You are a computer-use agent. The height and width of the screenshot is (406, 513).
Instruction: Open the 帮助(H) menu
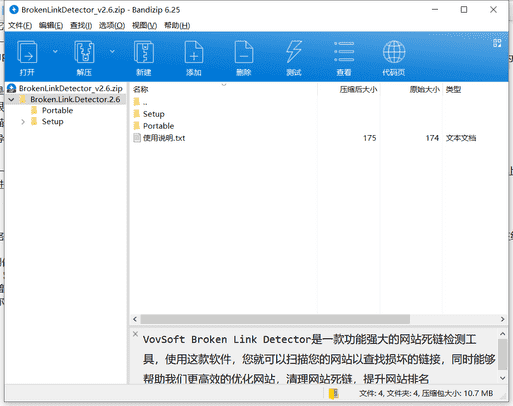pyautogui.click(x=177, y=25)
